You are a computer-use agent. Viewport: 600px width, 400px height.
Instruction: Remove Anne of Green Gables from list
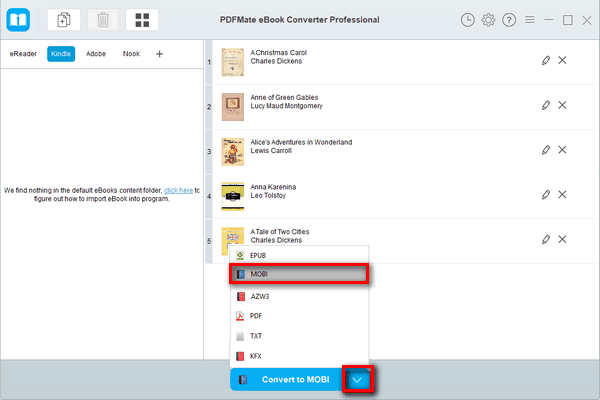coord(562,105)
